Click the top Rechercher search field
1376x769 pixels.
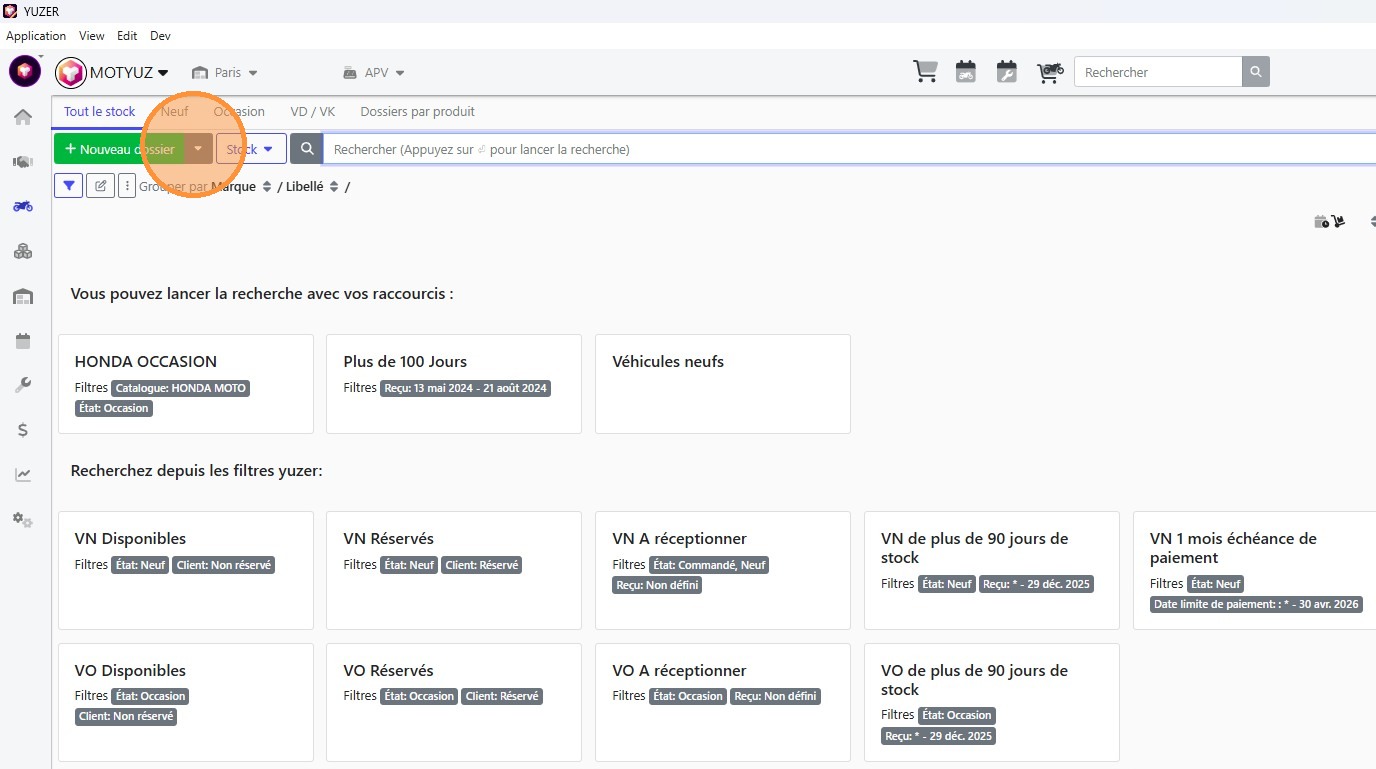coord(1157,72)
